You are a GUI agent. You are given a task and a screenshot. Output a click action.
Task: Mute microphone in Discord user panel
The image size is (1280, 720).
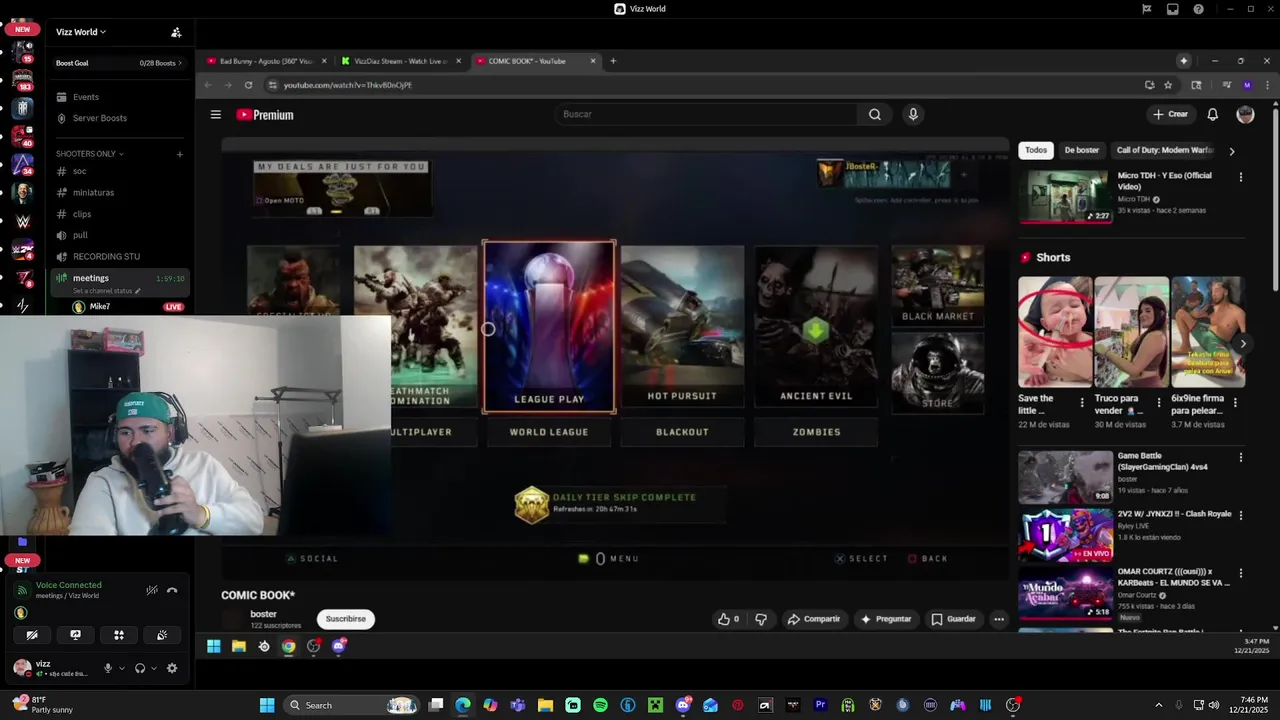108,668
